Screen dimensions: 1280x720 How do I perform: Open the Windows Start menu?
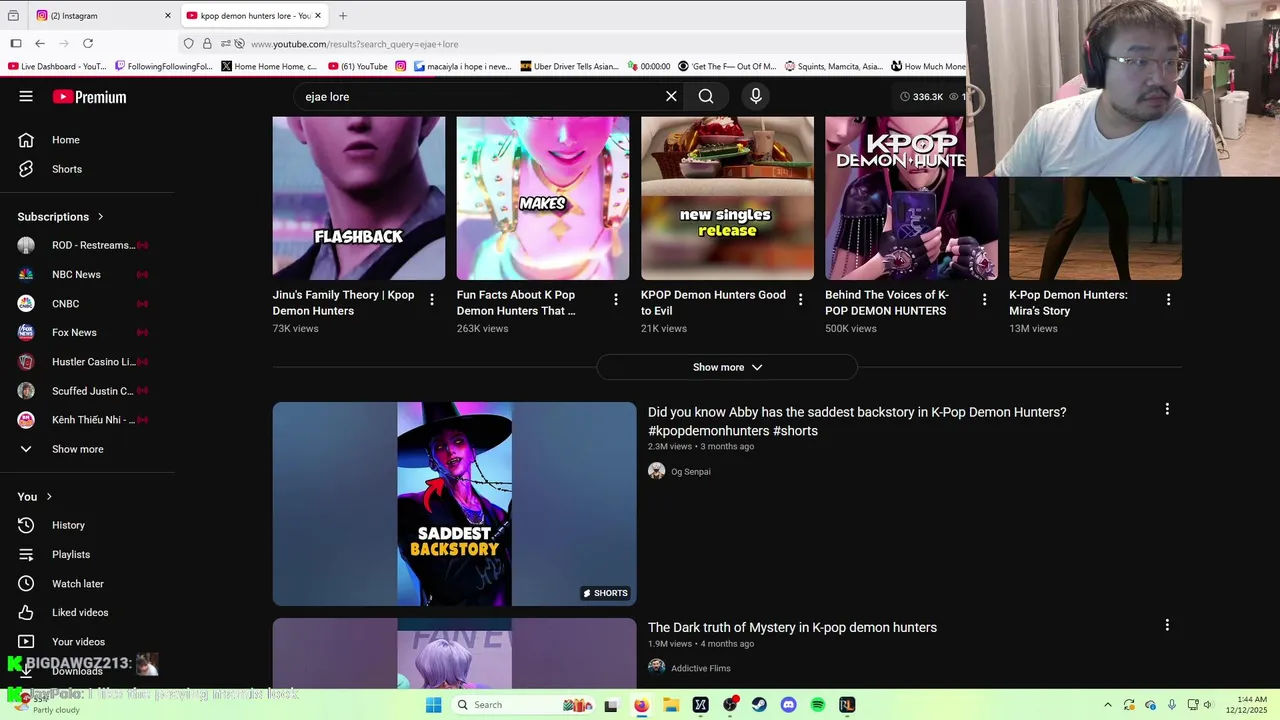coord(433,705)
